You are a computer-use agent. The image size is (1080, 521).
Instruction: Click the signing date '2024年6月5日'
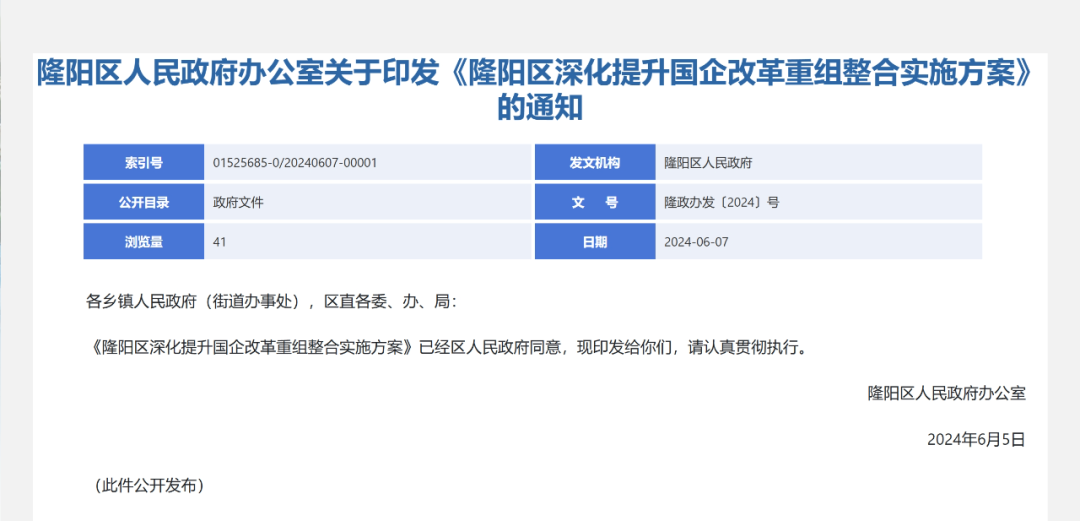[976, 439]
